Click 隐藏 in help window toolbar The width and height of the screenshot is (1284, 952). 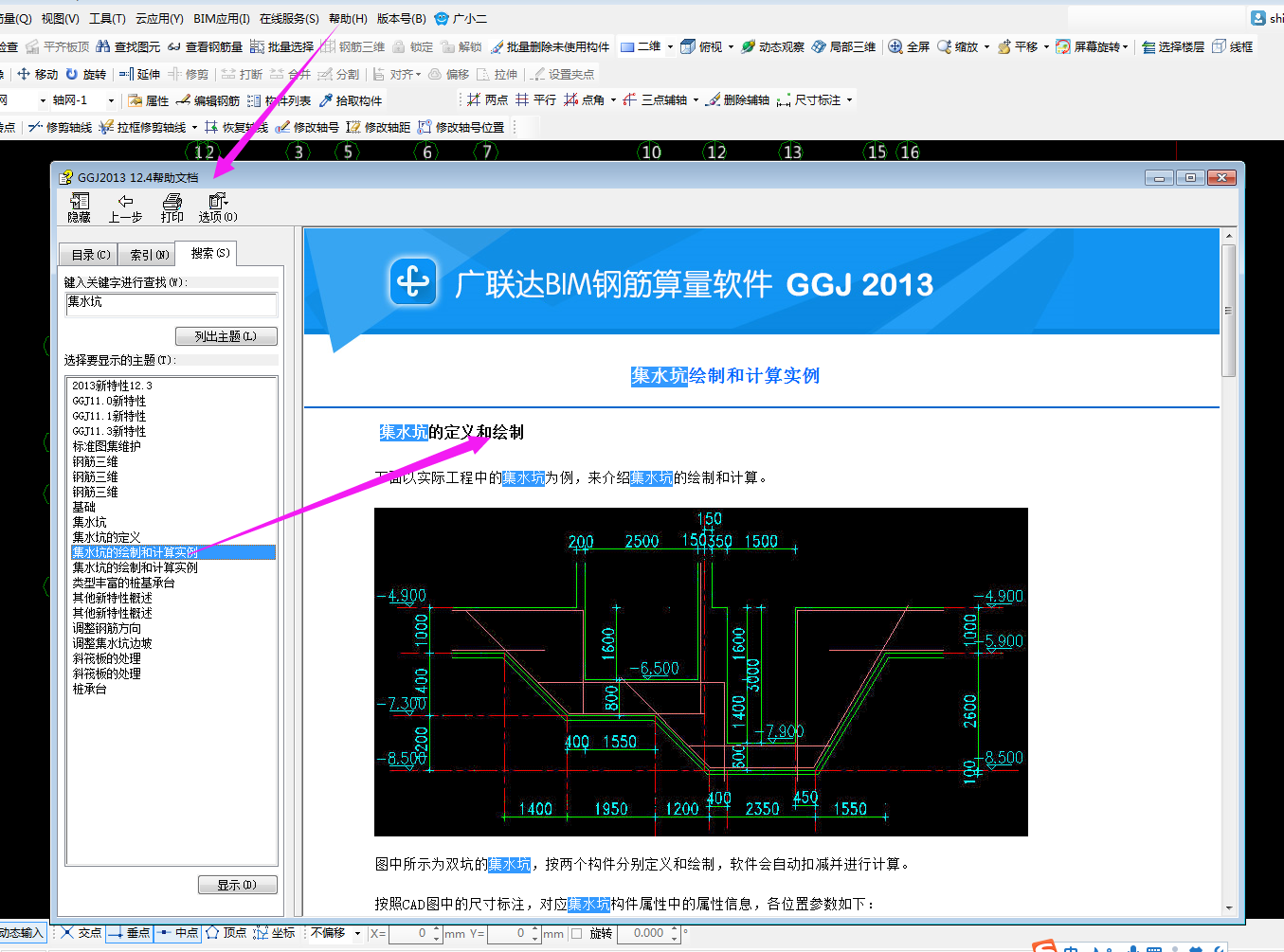click(x=79, y=207)
